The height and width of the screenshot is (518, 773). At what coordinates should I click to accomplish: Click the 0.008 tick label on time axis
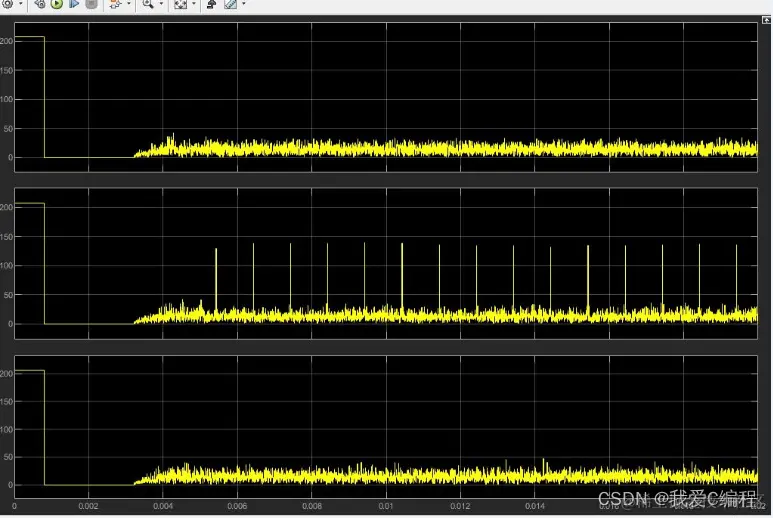point(312,506)
